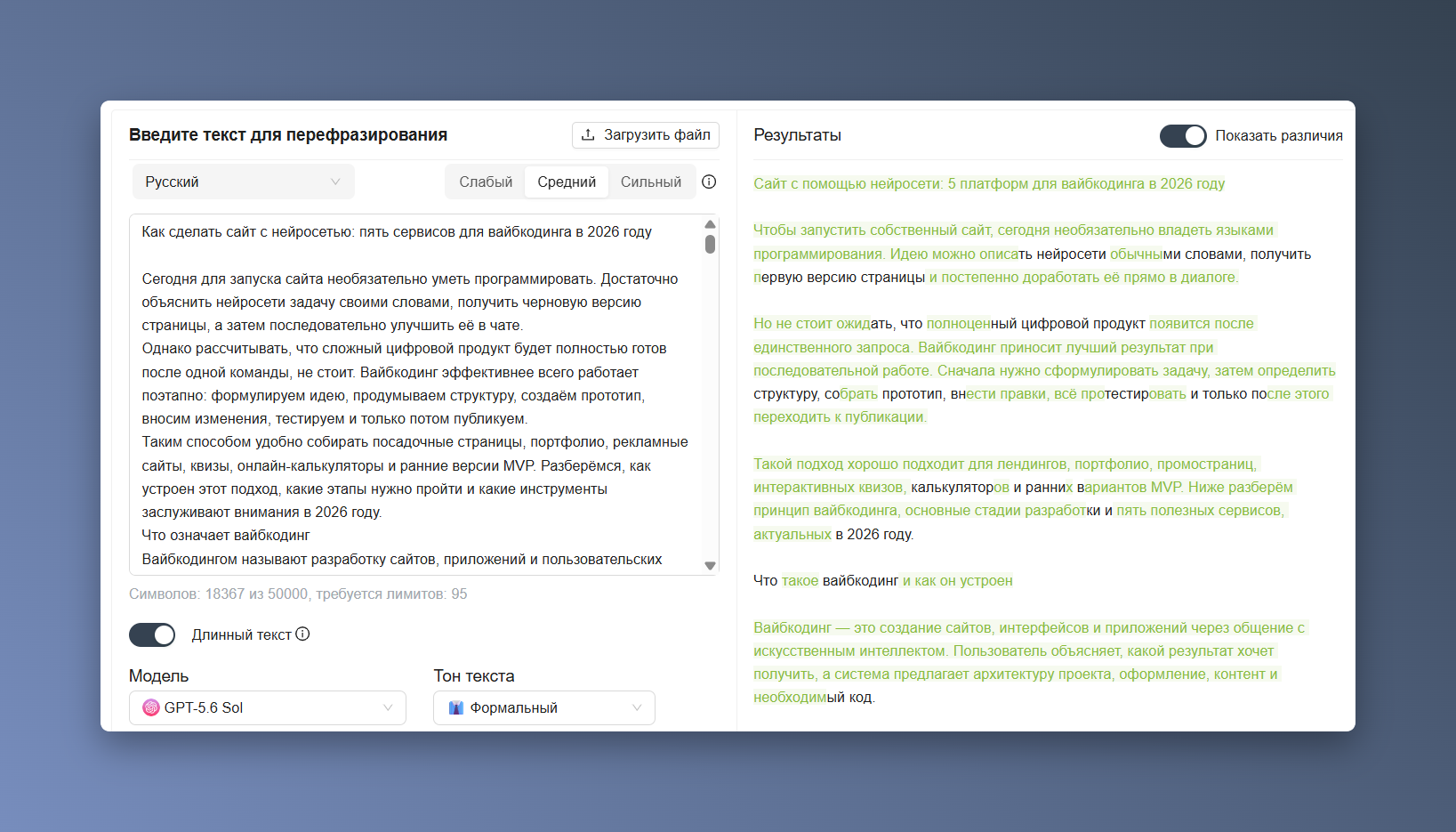
Task: Click result paragraph starting Чтобы запустить собственный сайт
Action: click(x=1033, y=254)
